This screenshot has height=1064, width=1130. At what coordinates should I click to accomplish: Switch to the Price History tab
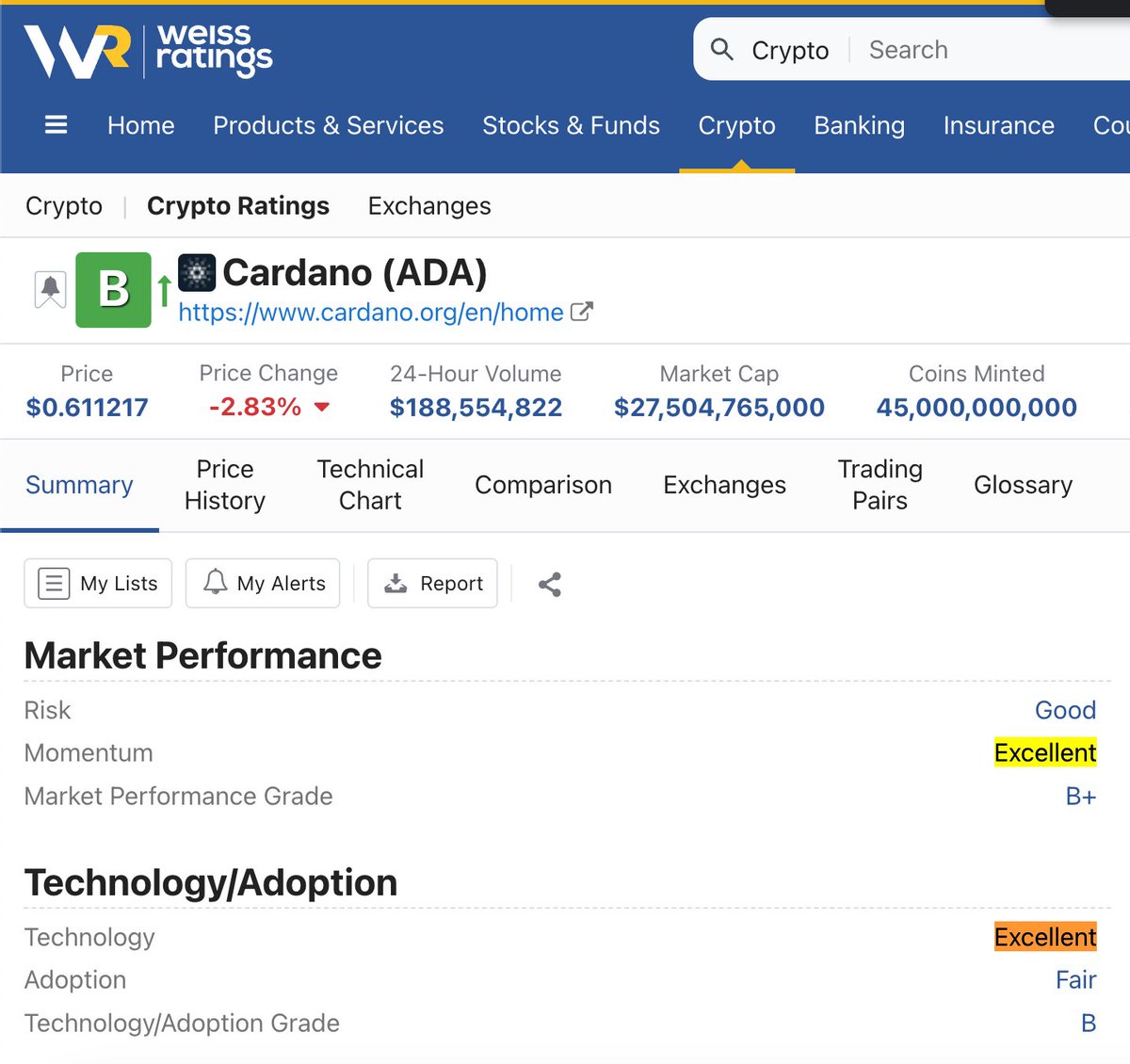(225, 485)
